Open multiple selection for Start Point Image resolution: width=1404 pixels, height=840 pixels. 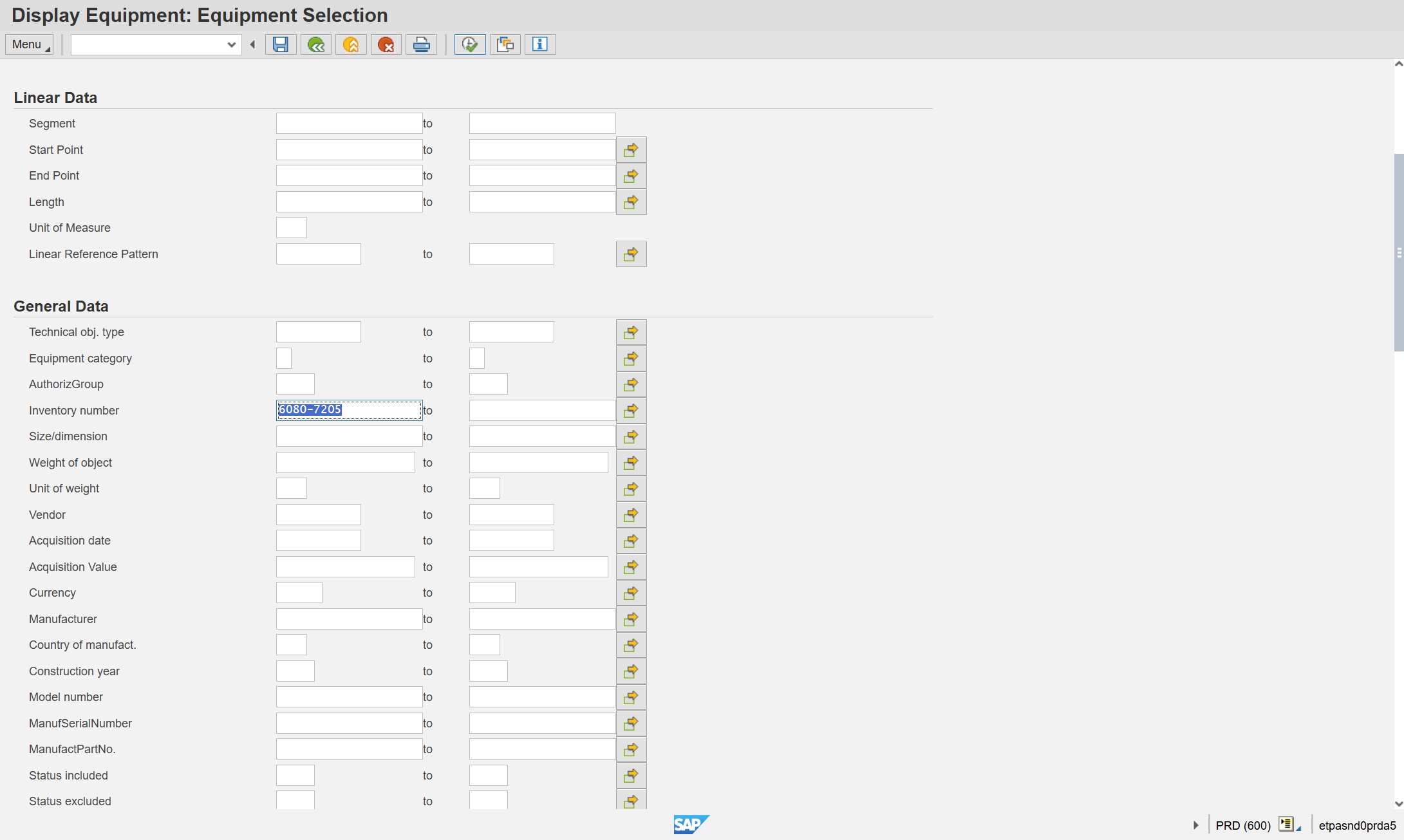click(x=632, y=150)
